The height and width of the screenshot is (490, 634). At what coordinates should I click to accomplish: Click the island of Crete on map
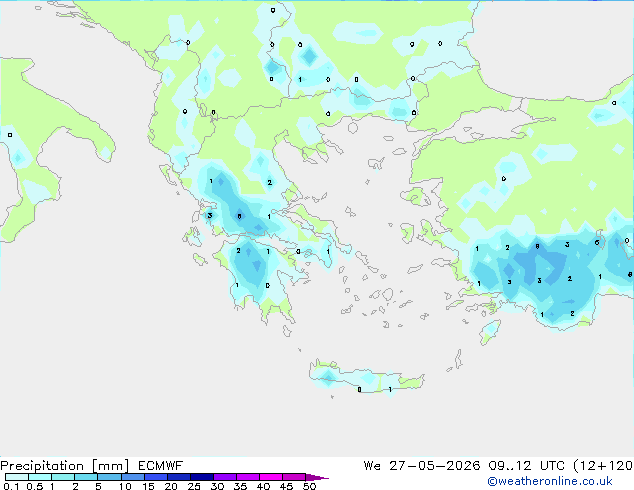366,377
